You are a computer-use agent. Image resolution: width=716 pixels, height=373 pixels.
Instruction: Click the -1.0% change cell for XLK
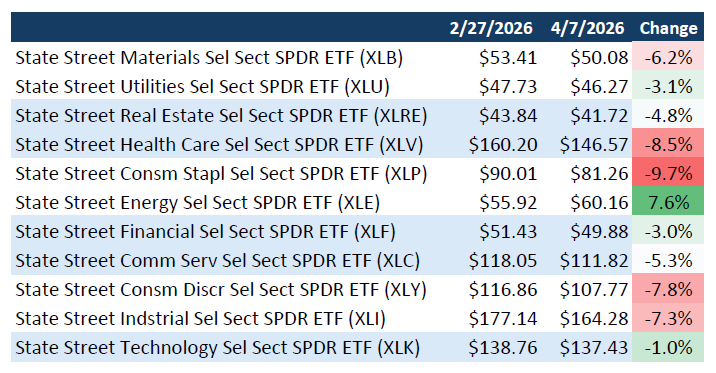pos(668,348)
